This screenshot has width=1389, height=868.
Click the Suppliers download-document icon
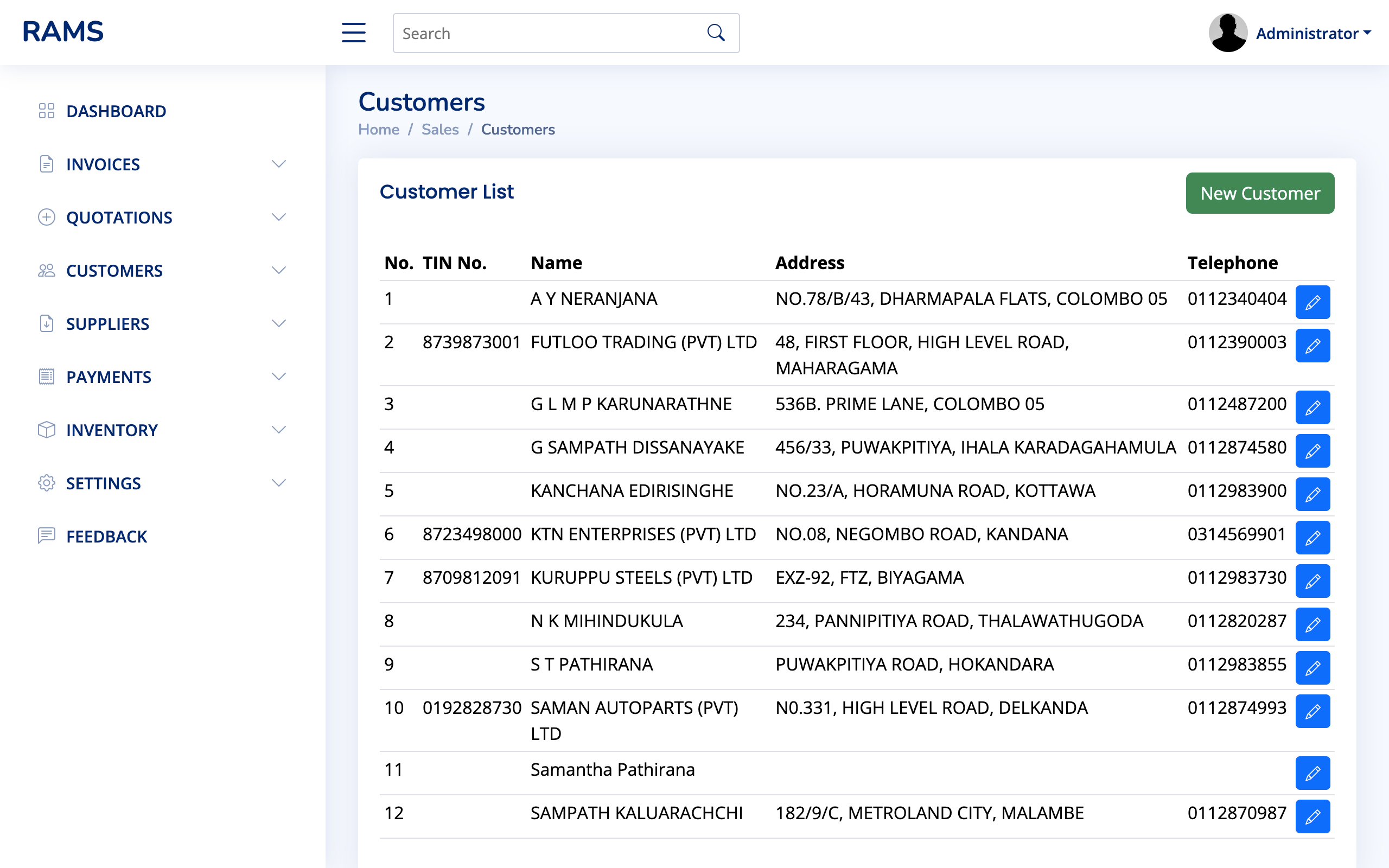tap(47, 323)
